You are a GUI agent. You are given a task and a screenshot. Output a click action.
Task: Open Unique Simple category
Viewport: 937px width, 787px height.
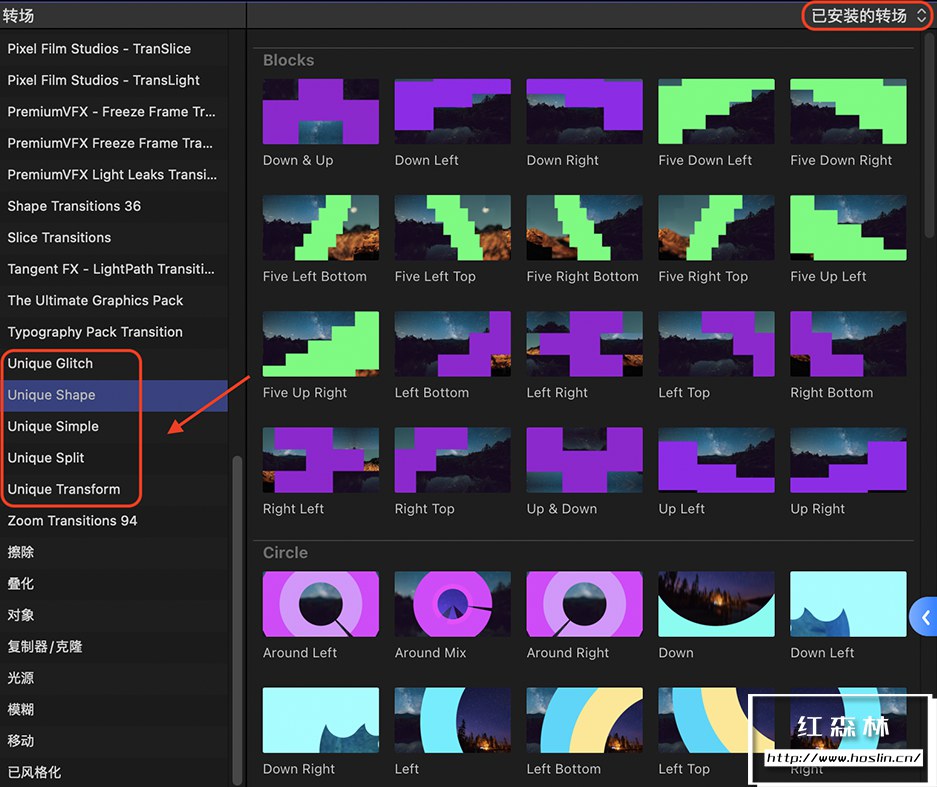[x=114, y=427]
